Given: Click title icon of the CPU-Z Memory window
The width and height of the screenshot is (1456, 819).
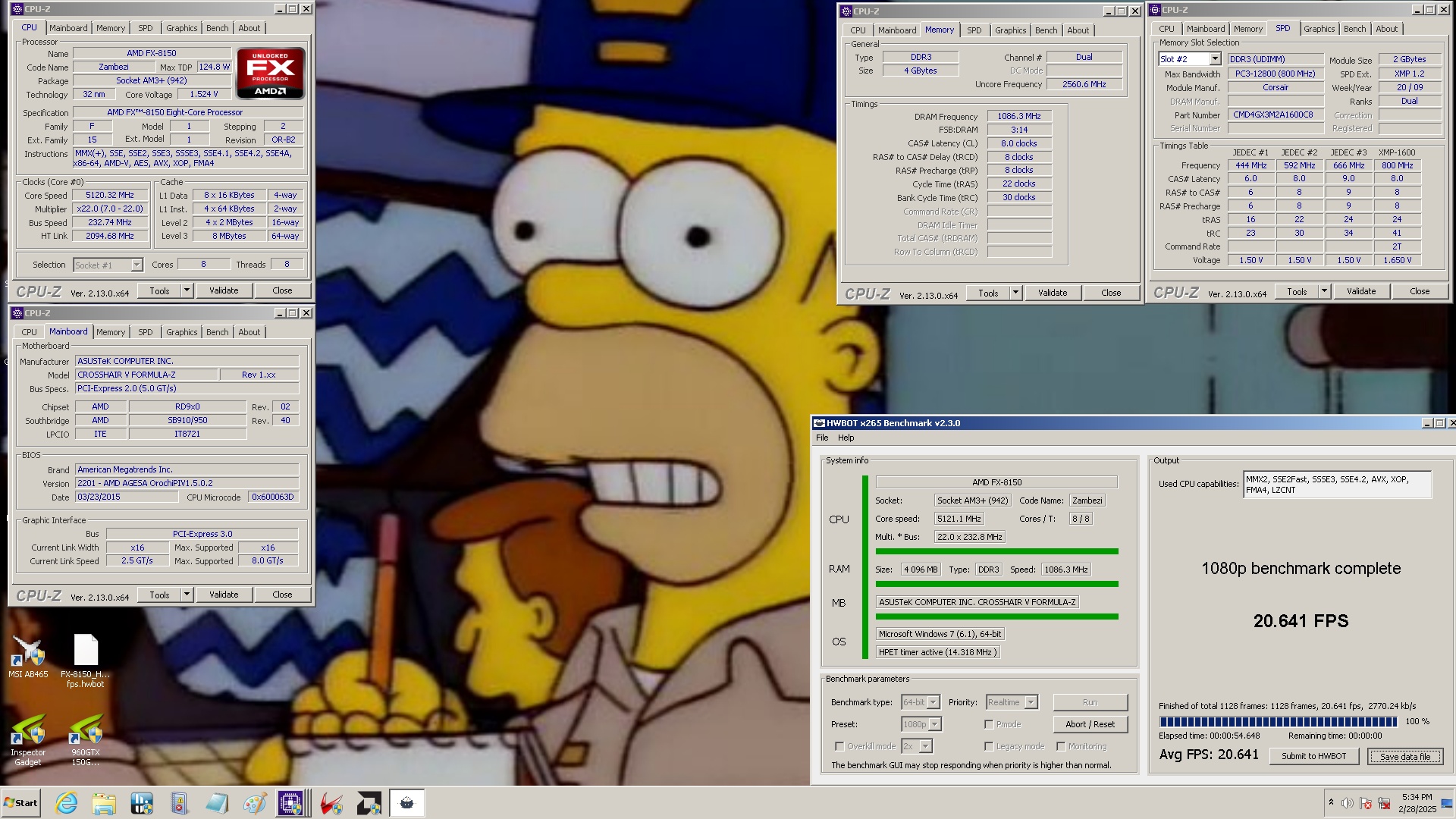Looking at the screenshot, I should pyautogui.click(x=846, y=11).
